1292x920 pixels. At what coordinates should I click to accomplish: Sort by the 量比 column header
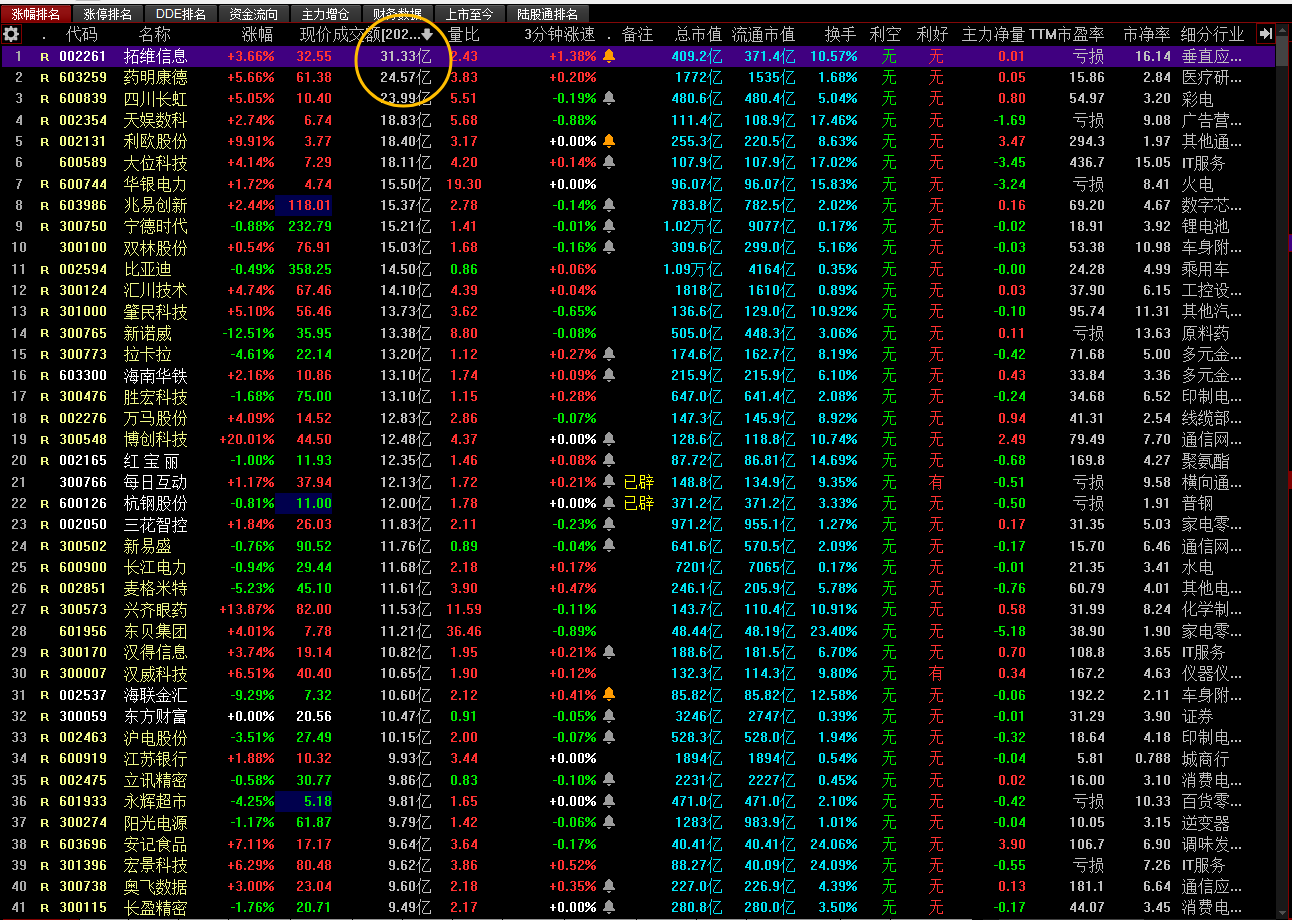pyautogui.click(x=463, y=34)
